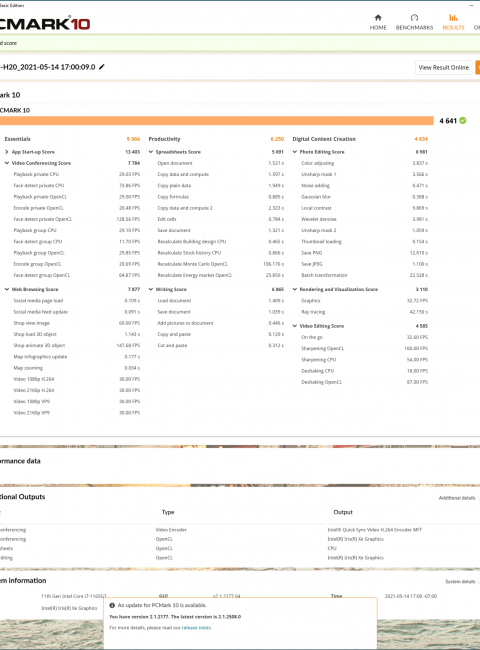Open the release notes link
This screenshot has width=480, height=650.
196,628
